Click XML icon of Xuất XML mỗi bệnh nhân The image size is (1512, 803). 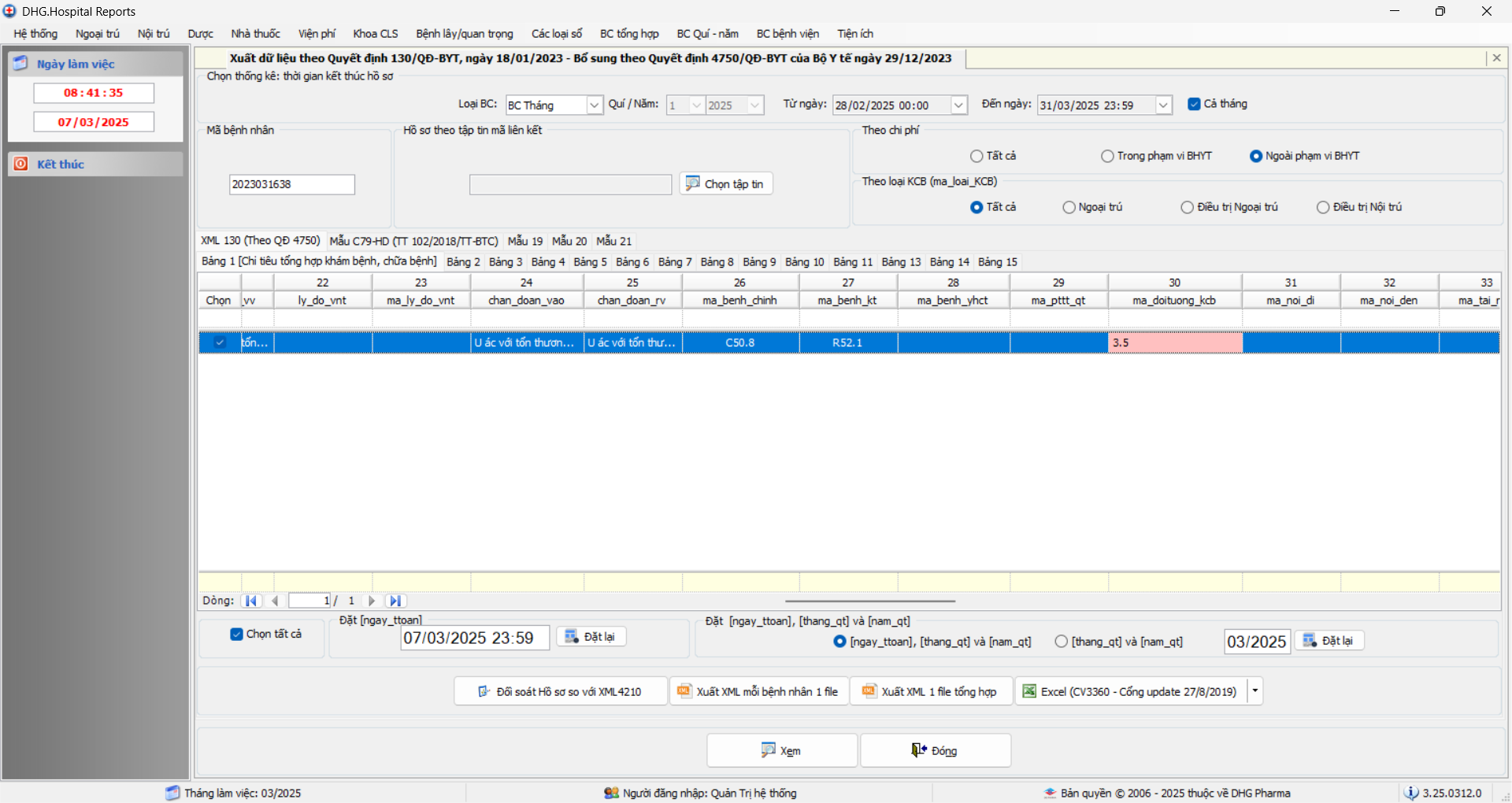coord(684,690)
